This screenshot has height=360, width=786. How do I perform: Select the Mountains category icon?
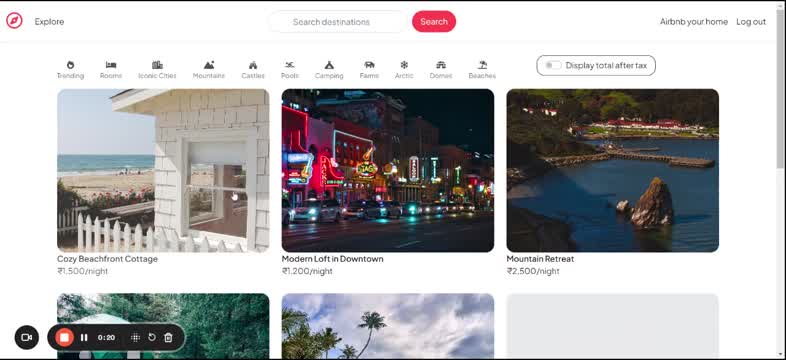pos(209,65)
